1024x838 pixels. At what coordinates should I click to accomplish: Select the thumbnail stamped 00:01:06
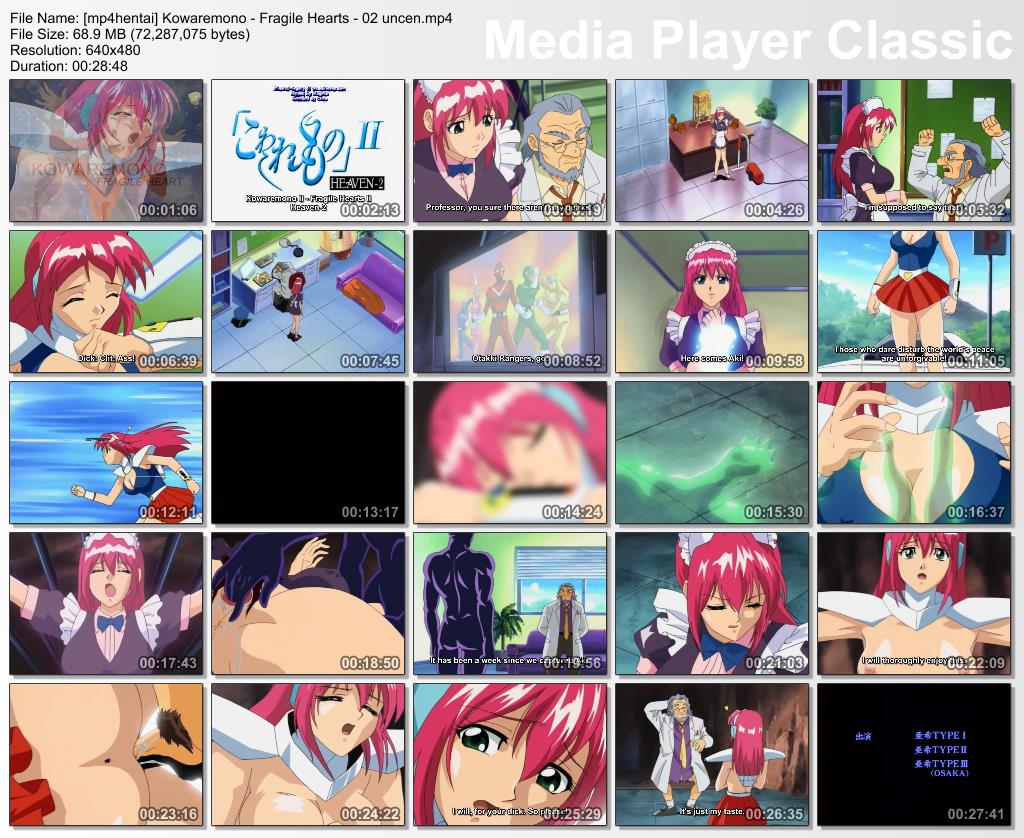pyautogui.click(x=106, y=150)
